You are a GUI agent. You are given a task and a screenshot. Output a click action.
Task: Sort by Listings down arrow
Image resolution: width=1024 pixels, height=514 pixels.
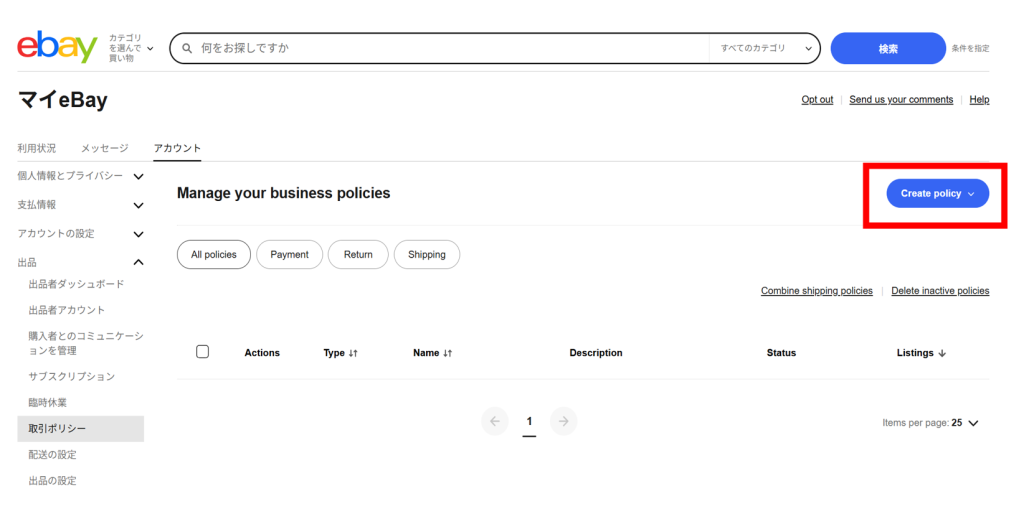click(942, 353)
